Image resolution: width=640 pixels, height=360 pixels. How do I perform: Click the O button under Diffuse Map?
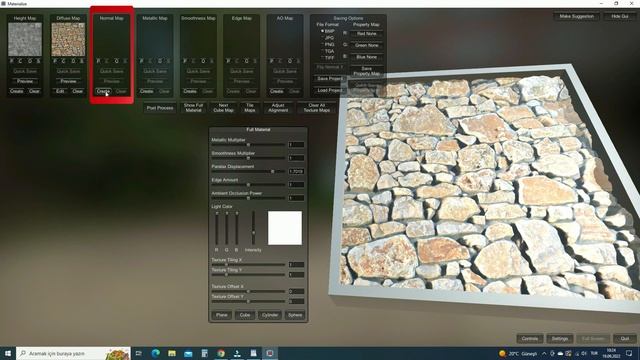(x=73, y=61)
